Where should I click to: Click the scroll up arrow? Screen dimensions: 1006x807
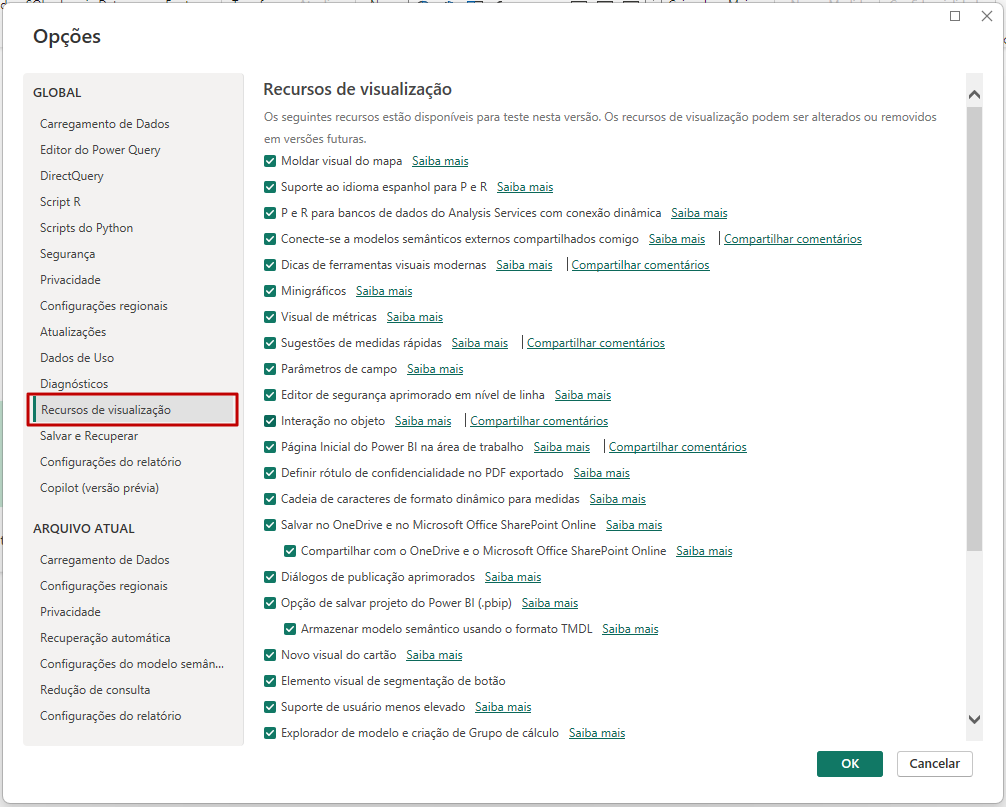point(975,94)
